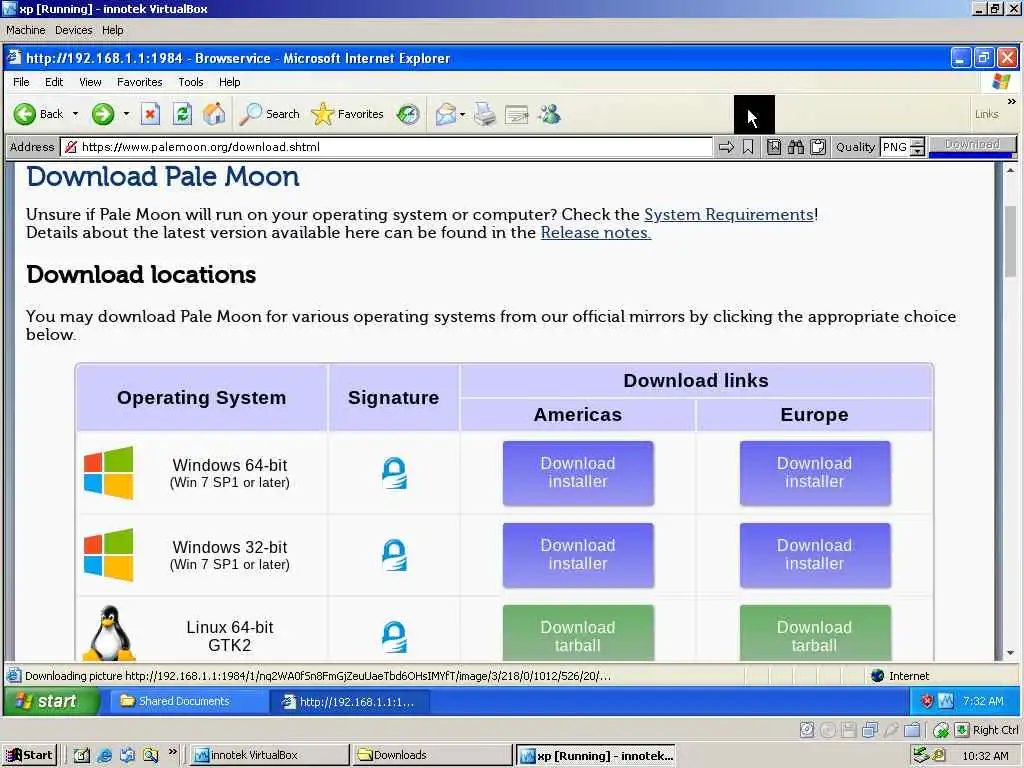Image resolution: width=1024 pixels, height=768 pixels.
Task: Open the System Requirements link
Action: [729, 215]
